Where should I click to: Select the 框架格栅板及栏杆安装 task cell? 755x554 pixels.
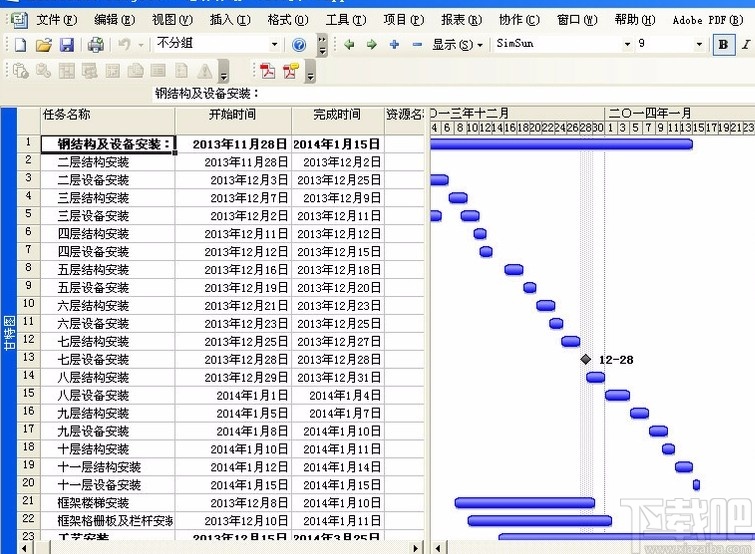point(107,521)
